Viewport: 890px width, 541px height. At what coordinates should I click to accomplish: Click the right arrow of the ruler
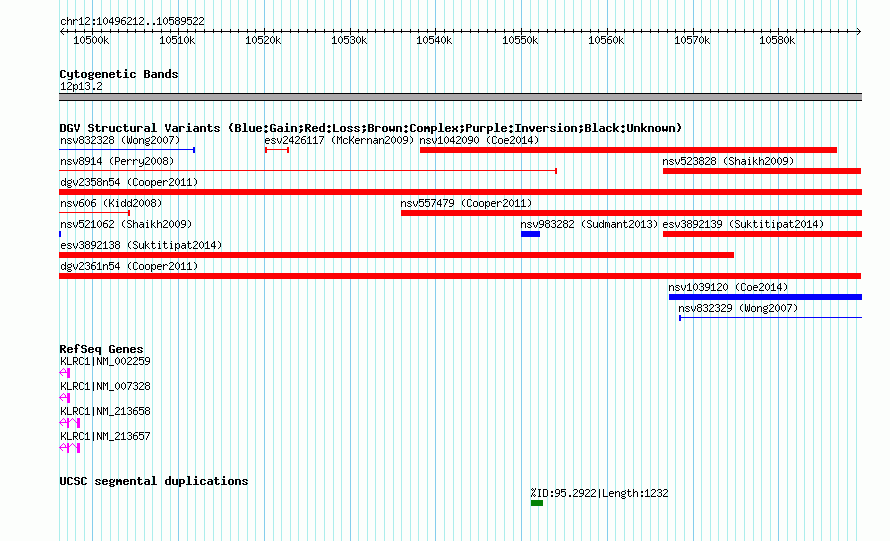[x=859, y=32]
